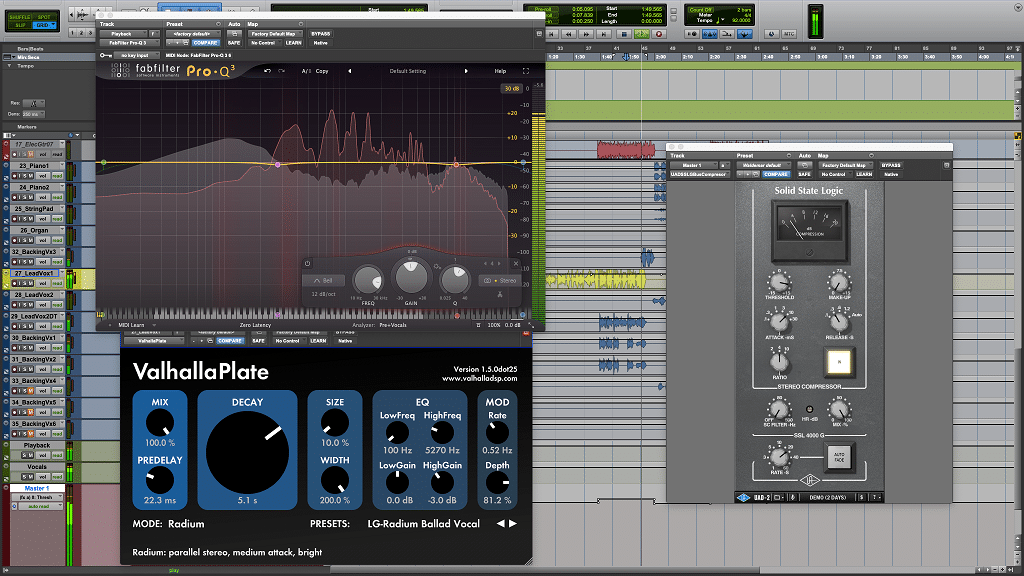Viewport: 1024px width, 576px height.
Task: Click the SSL compressor RATIO knob
Action: pos(778,360)
